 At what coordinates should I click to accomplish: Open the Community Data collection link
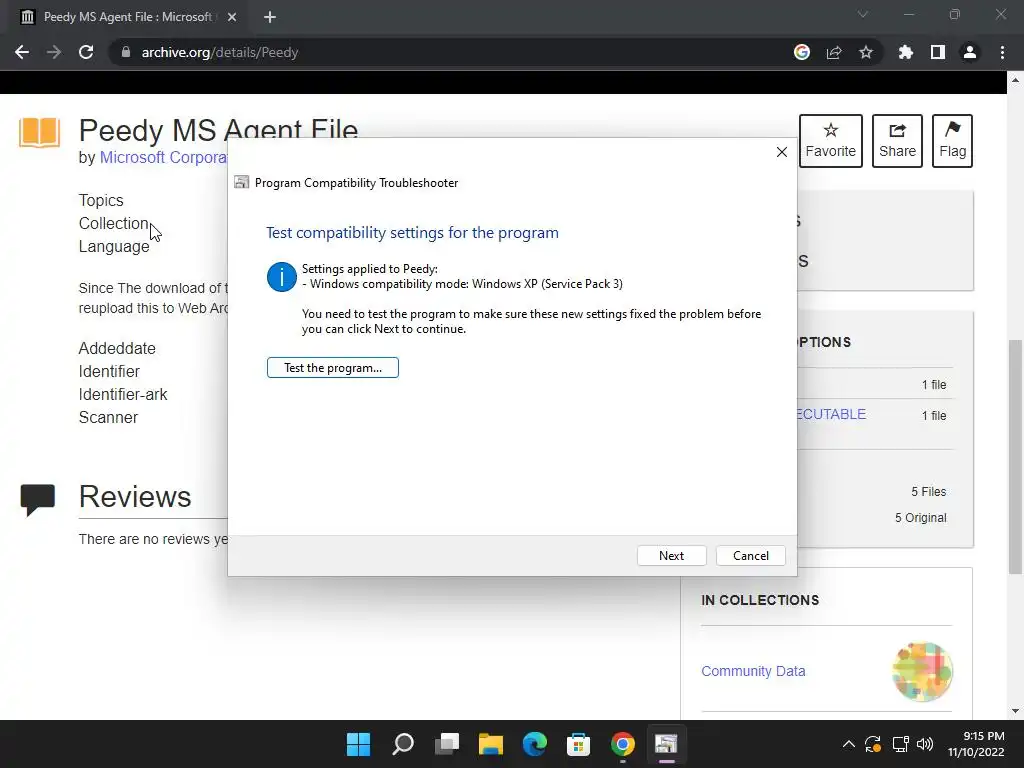point(753,671)
